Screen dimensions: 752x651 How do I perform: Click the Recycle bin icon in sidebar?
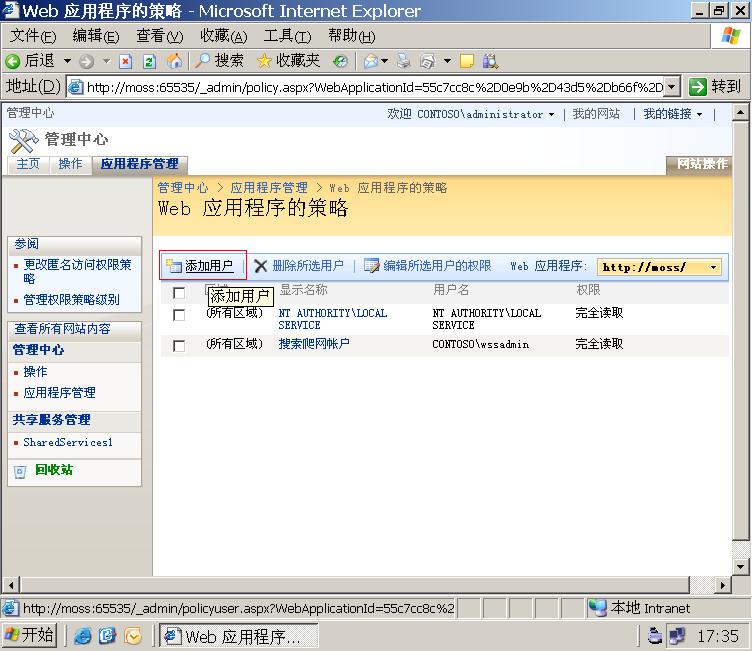coord(20,472)
